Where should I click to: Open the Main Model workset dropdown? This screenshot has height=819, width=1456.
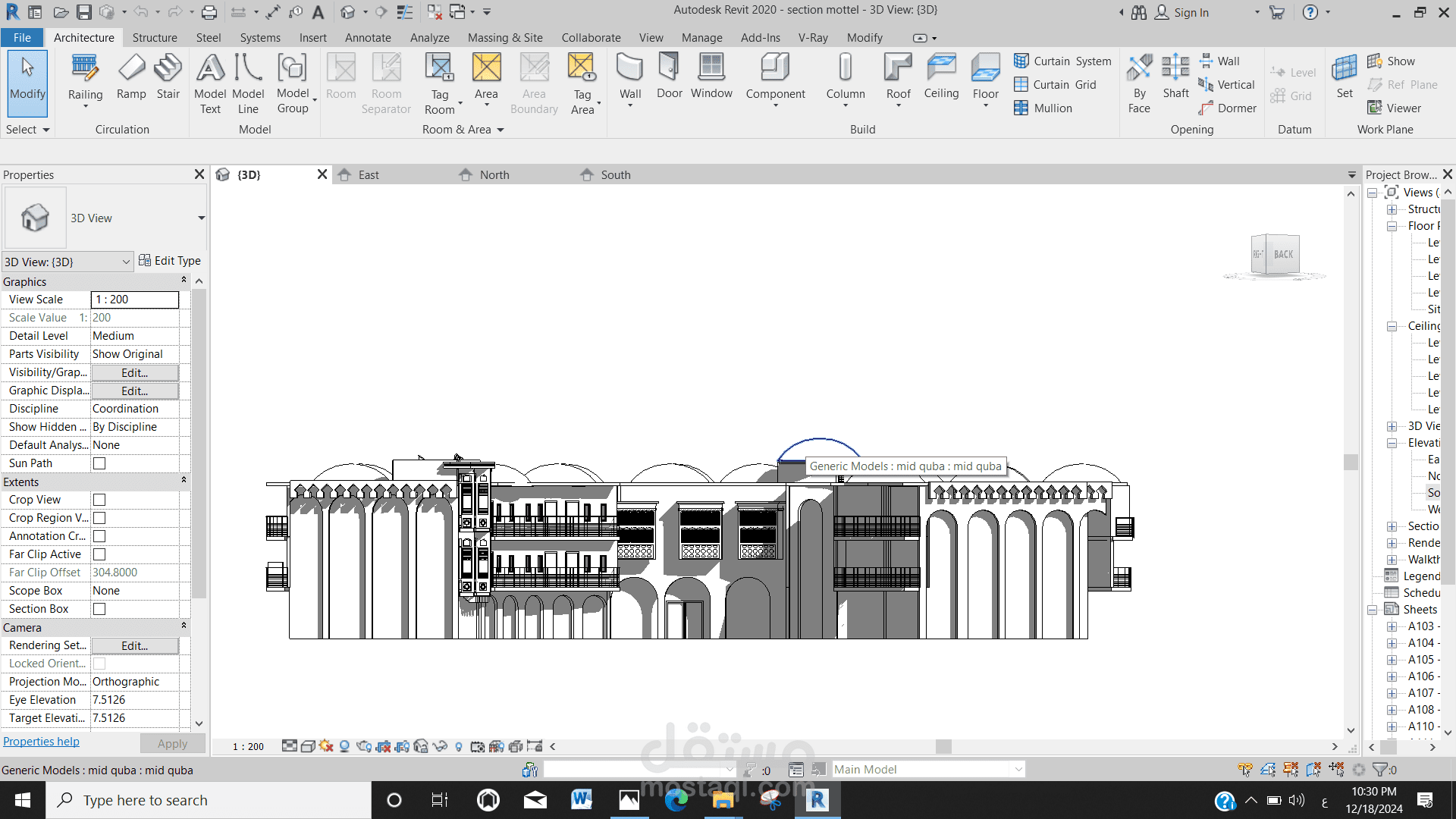point(1018,770)
